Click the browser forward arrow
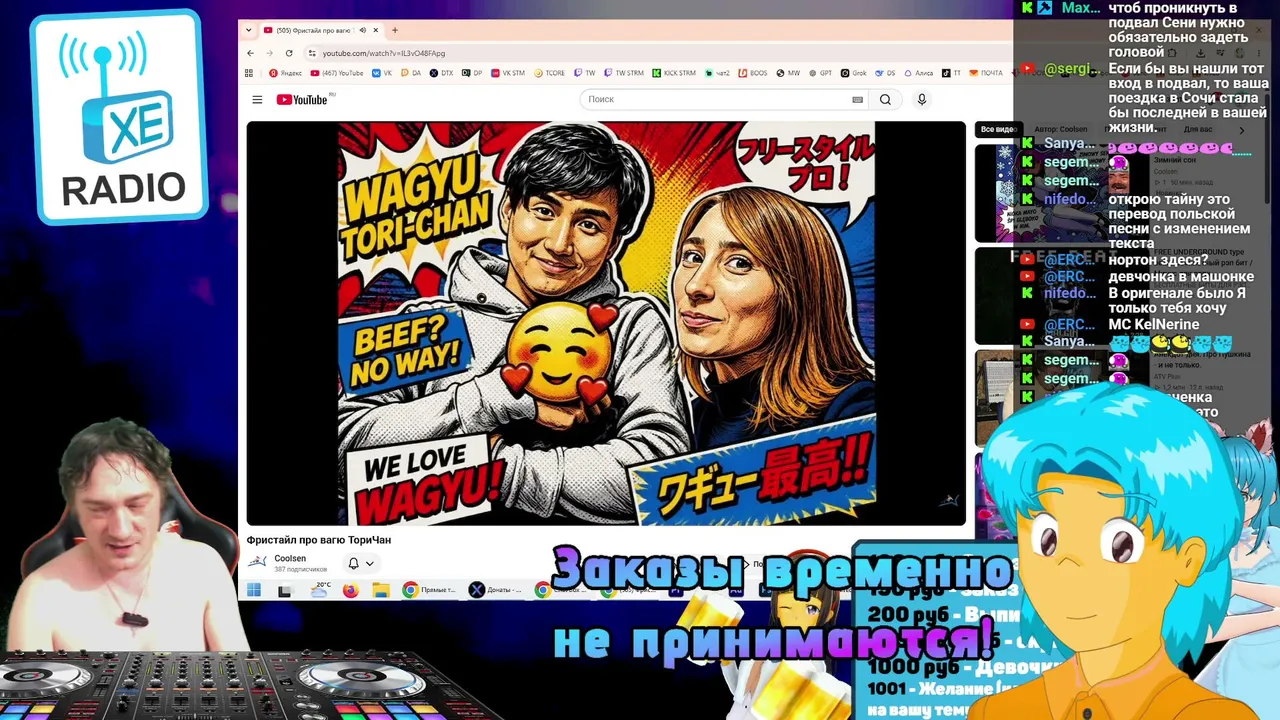Screen dimensions: 1280x720 pyautogui.click(x=269, y=53)
